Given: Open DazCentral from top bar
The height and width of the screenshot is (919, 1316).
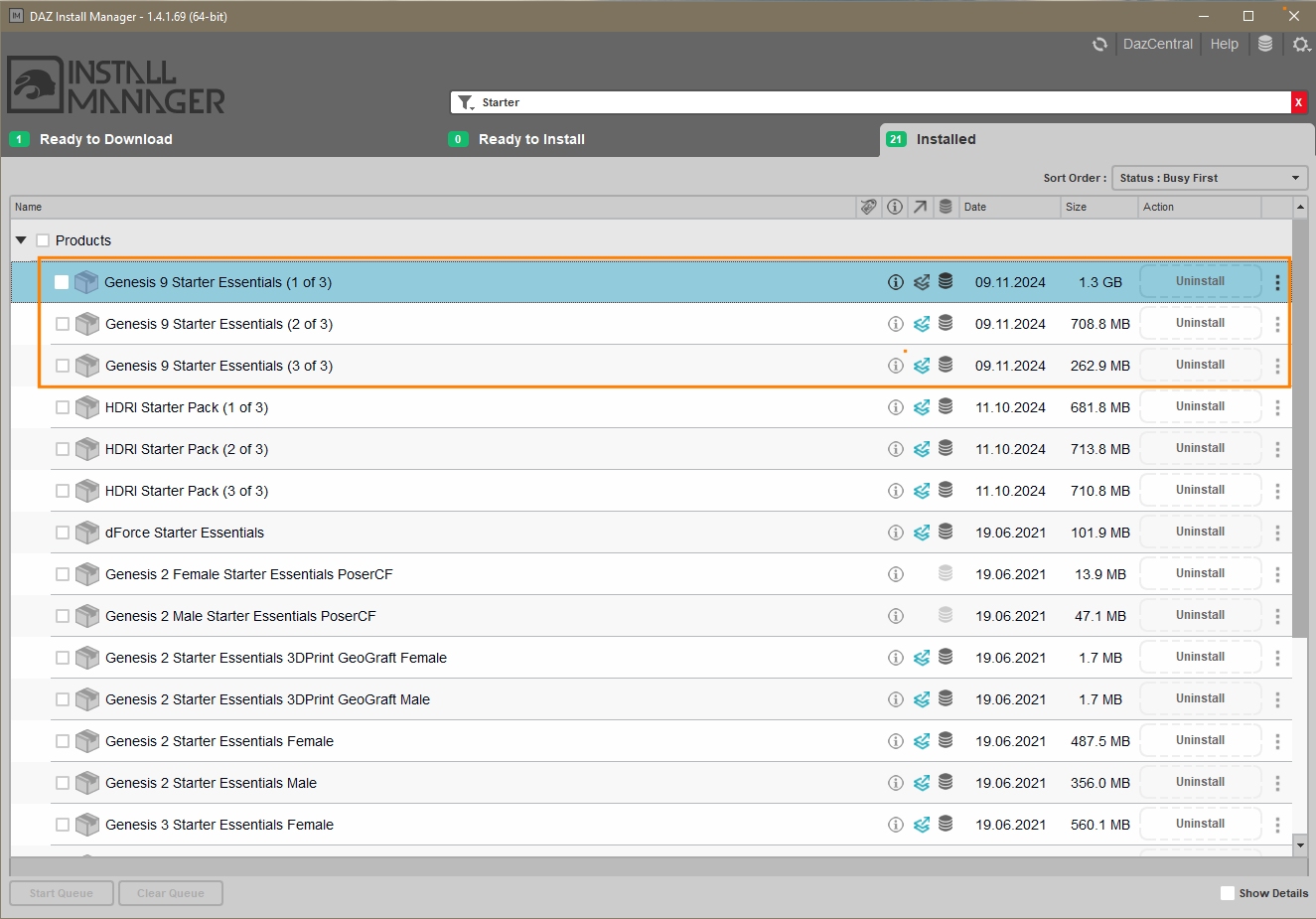Looking at the screenshot, I should coord(1158,44).
